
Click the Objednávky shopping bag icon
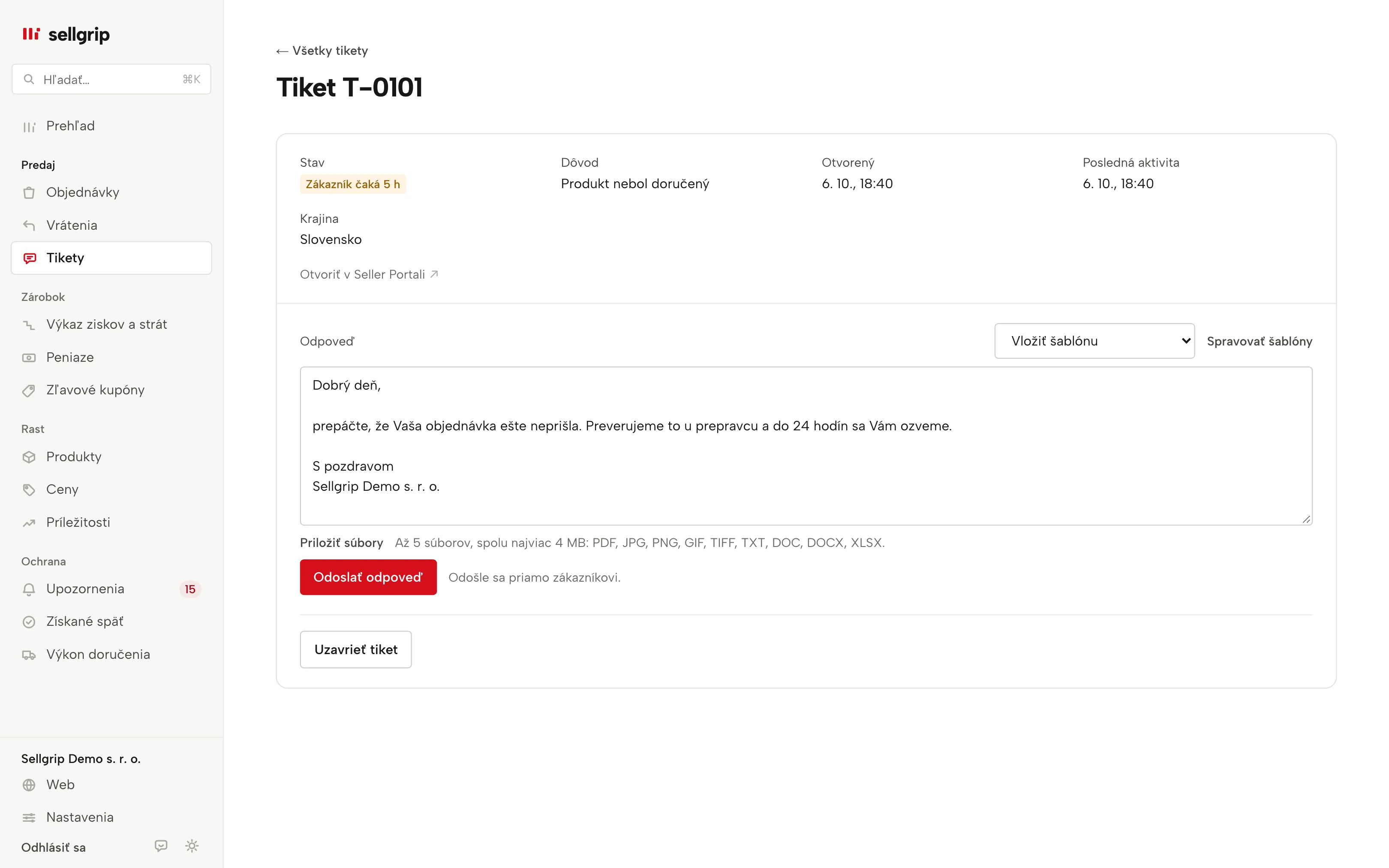pos(29,193)
